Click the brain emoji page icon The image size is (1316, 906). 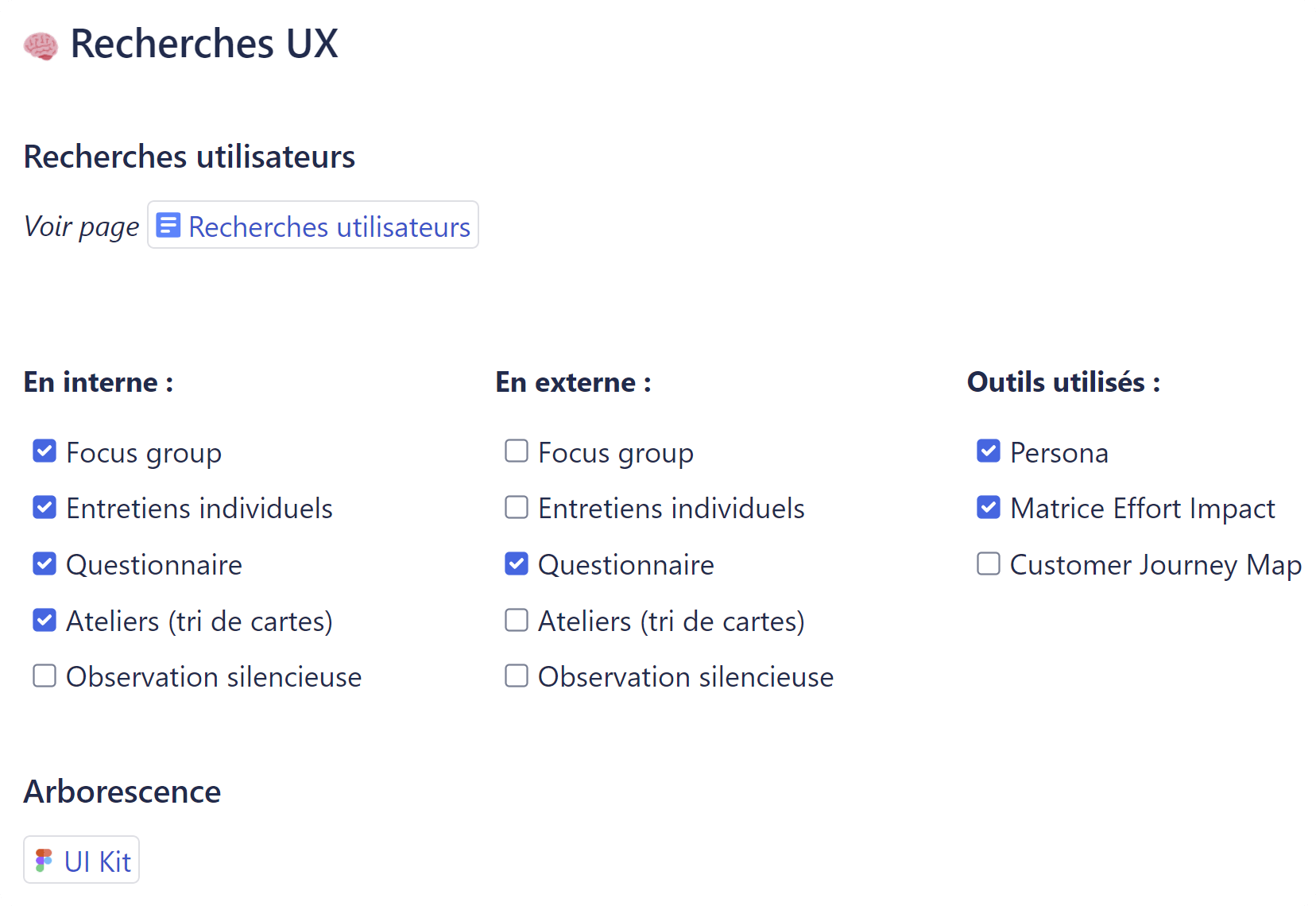click(41, 45)
